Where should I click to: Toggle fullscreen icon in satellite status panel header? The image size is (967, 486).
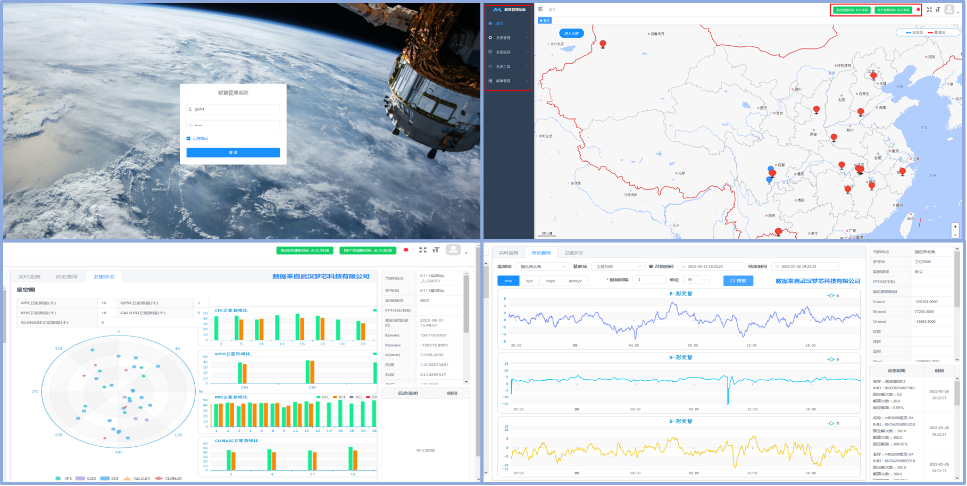click(422, 250)
